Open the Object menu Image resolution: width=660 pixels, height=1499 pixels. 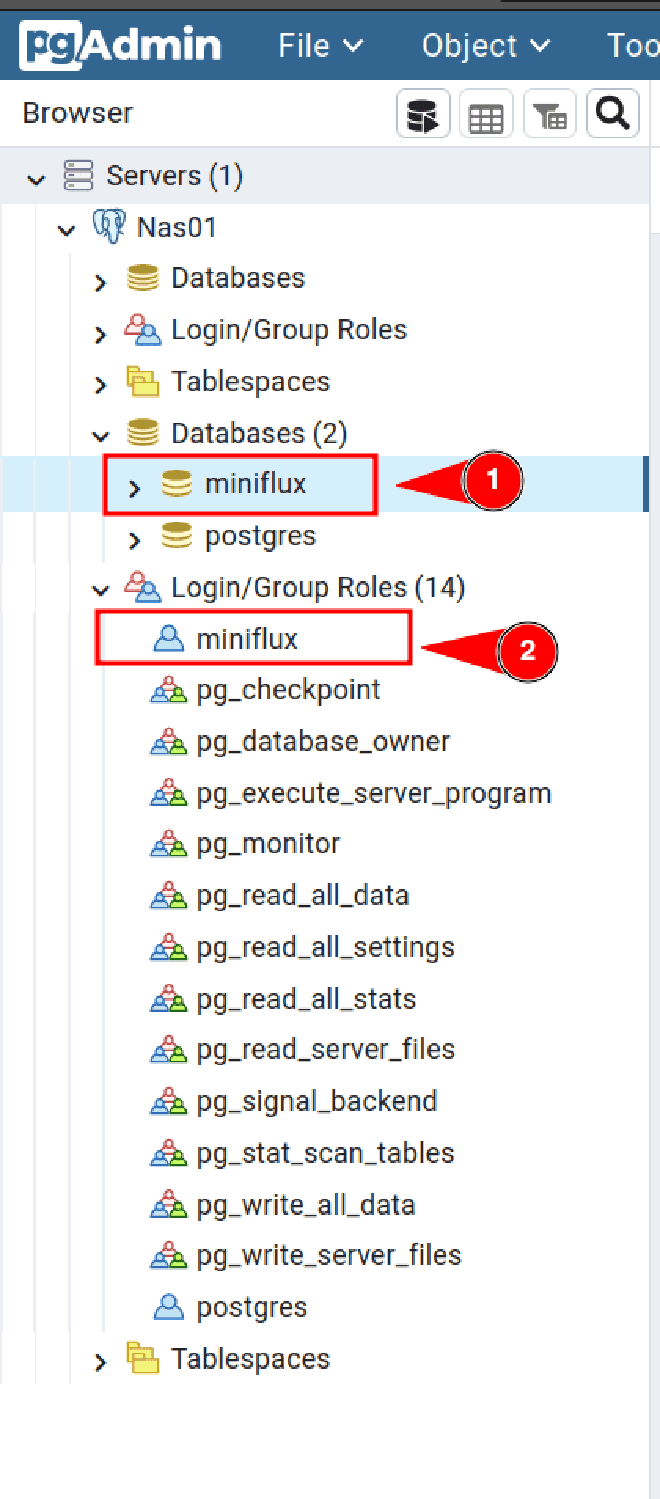point(486,46)
